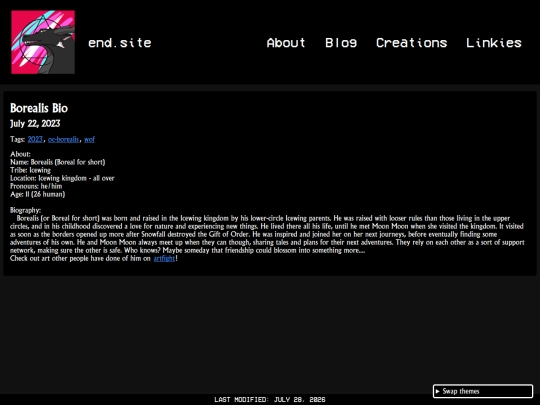
Task: Open the Blog section
Action: click(x=341, y=43)
